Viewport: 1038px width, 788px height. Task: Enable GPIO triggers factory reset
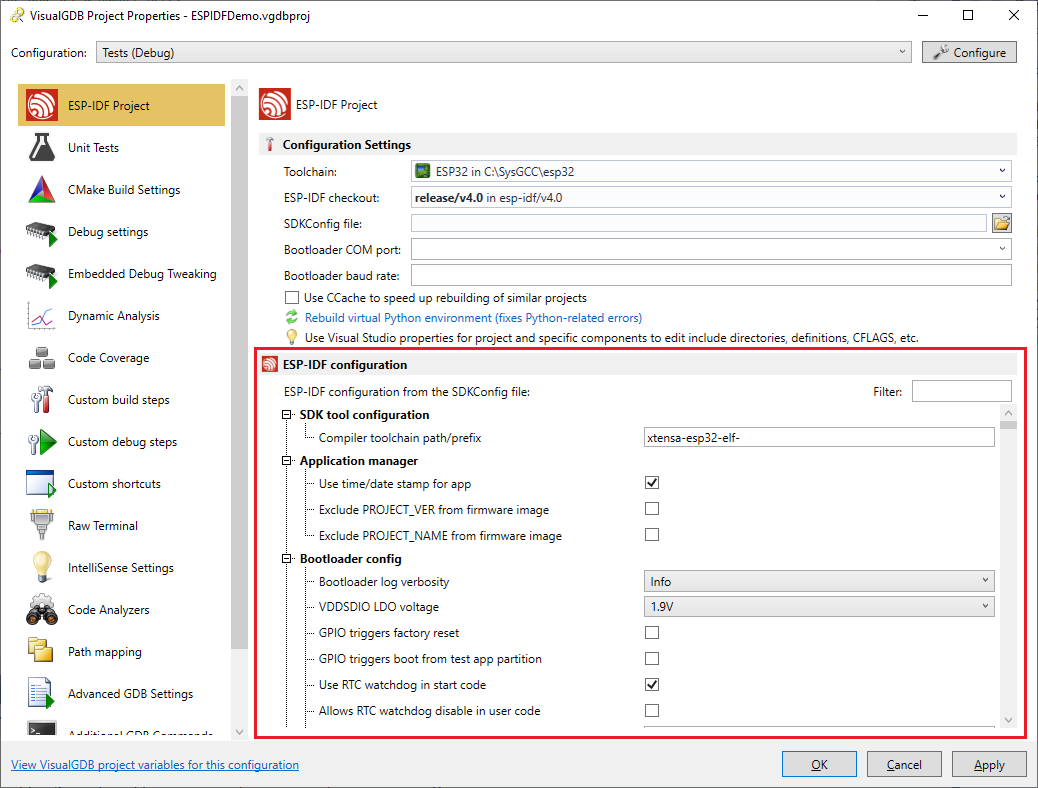[x=652, y=632]
